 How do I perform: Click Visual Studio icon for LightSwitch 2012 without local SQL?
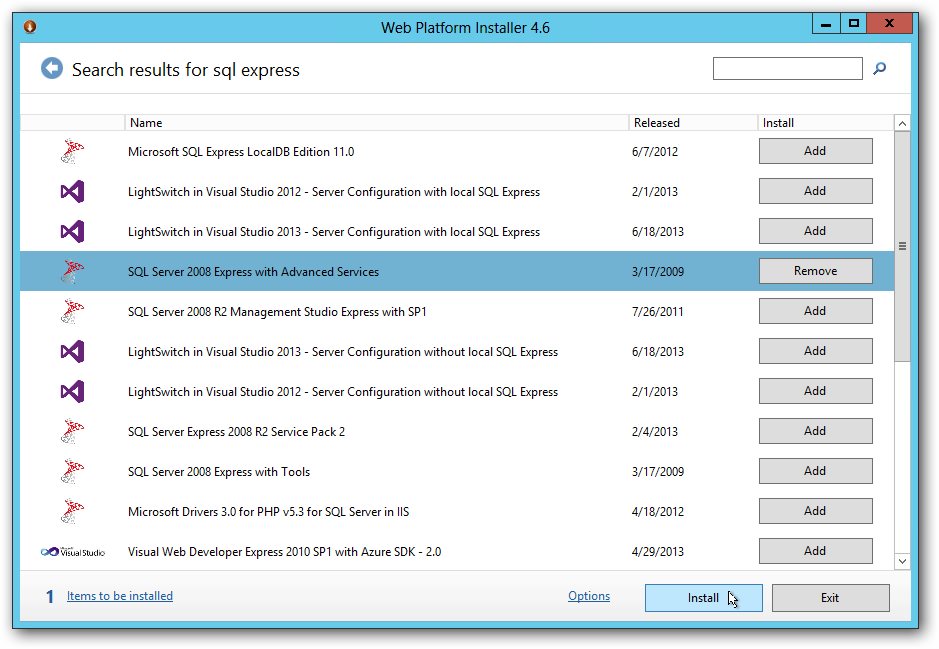coord(72,392)
